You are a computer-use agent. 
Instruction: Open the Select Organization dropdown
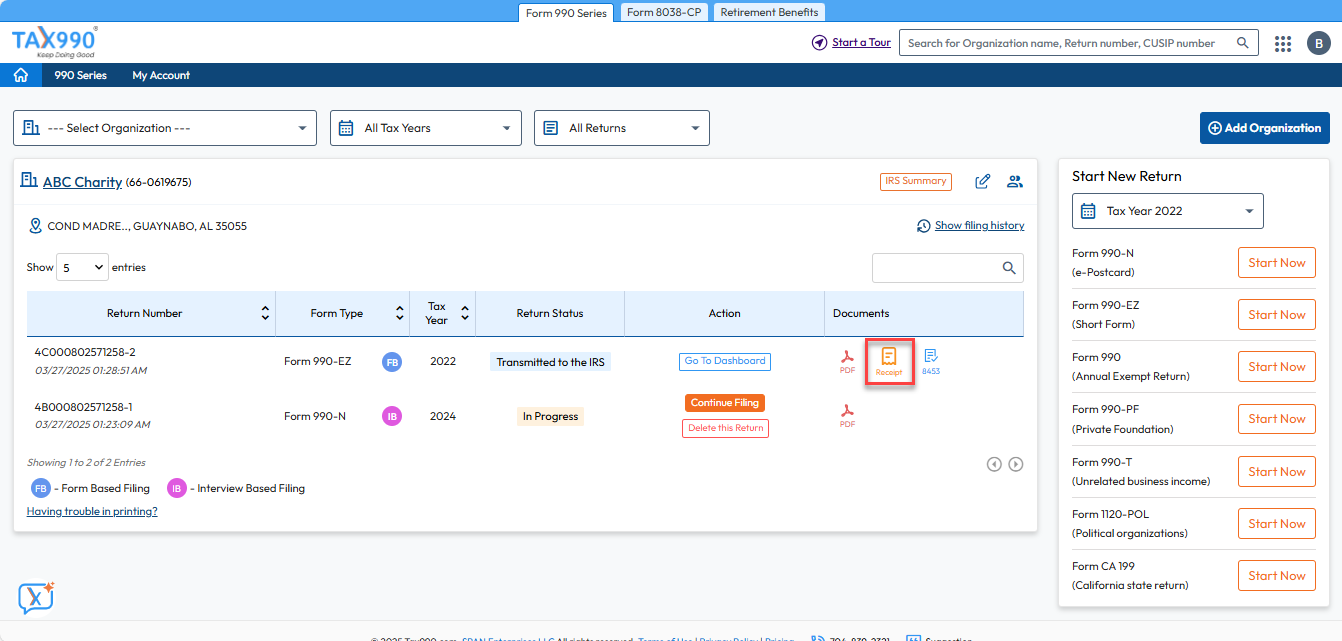click(x=165, y=128)
